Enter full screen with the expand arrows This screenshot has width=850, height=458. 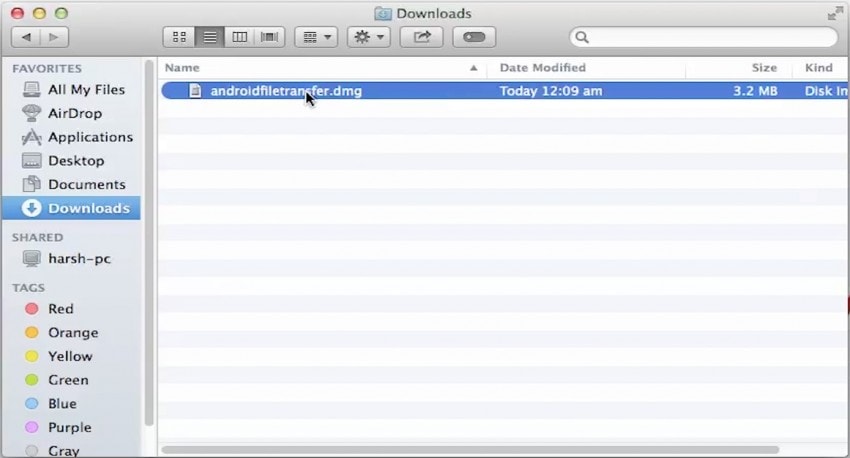tap(835, 14)
